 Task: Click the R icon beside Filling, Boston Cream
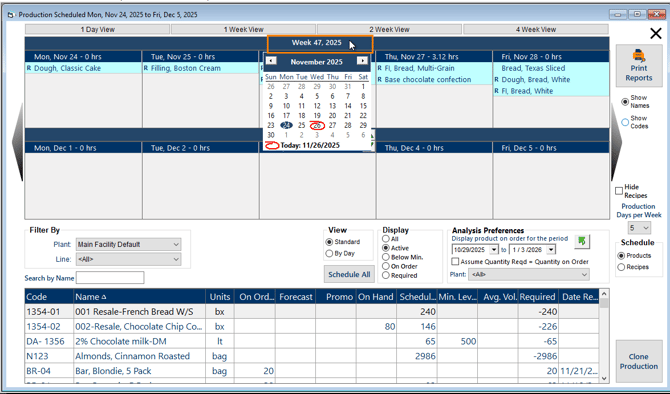coord(146,68)
